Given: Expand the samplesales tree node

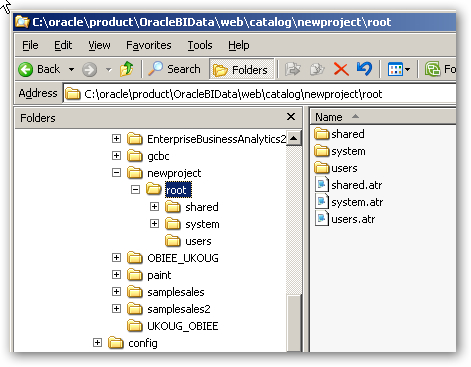Looking at the screenshot, I should (116, 291).
